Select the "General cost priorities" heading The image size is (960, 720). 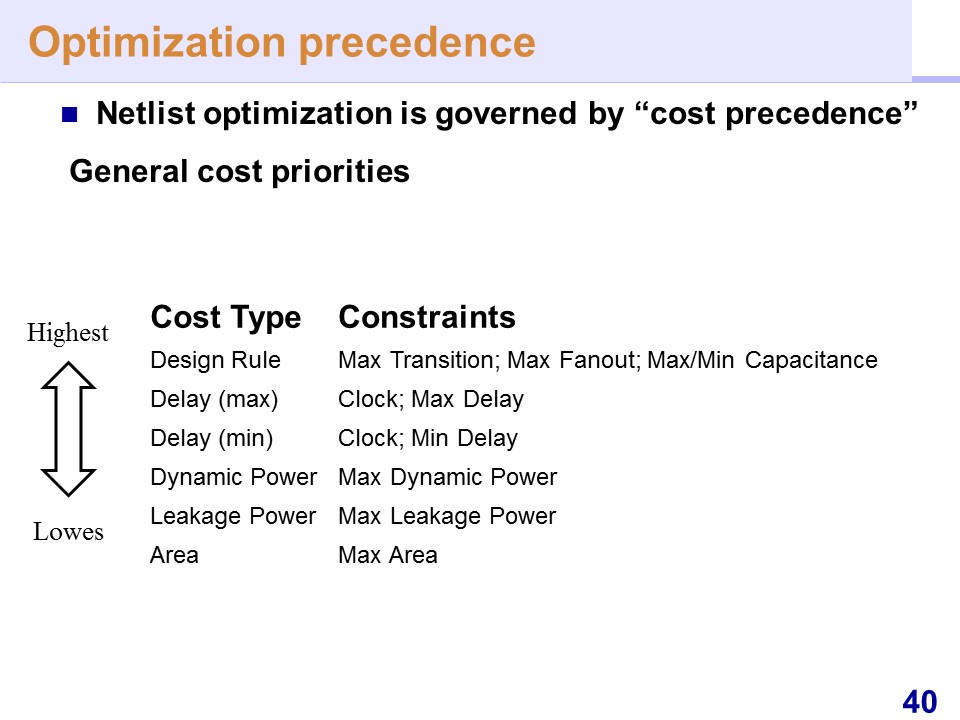pos(239,172)
